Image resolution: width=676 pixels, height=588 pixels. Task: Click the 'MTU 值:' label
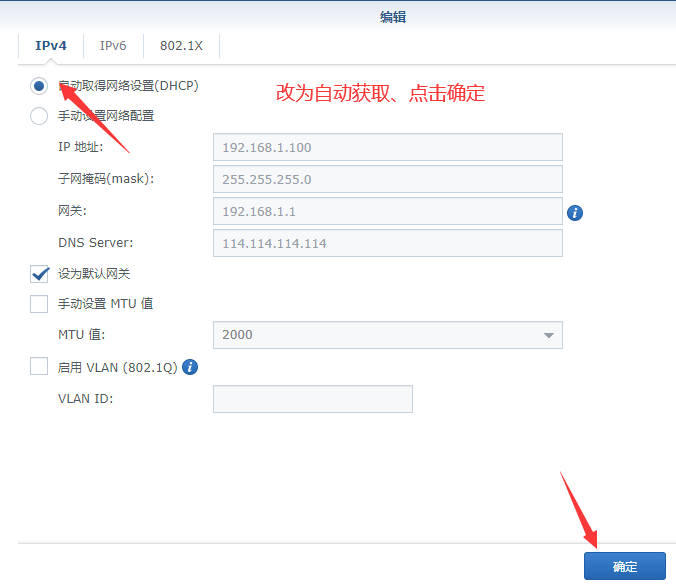(x=81, y=335)
